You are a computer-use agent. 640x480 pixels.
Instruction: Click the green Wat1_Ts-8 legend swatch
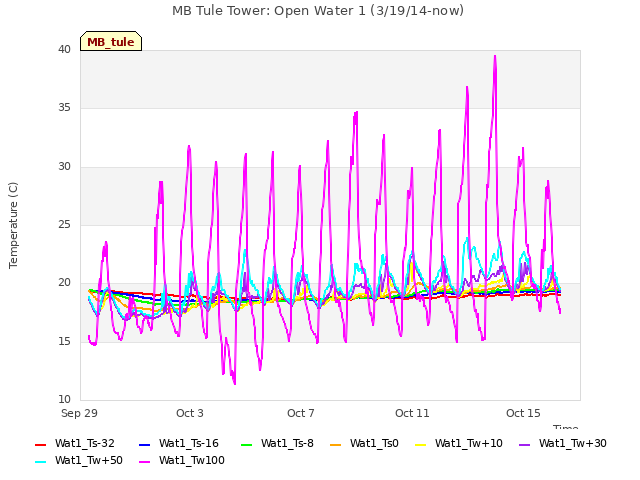247,444
